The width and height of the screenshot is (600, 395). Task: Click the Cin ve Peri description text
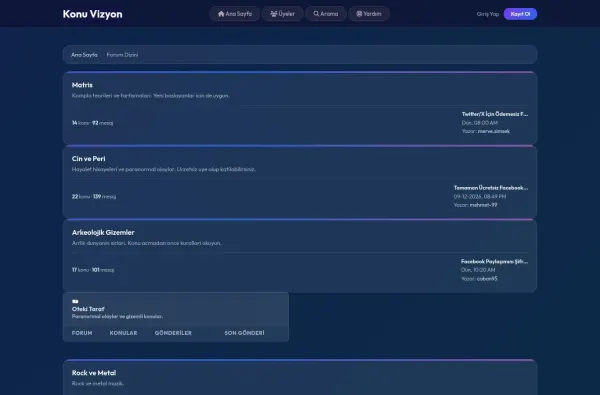click(163, 169)
